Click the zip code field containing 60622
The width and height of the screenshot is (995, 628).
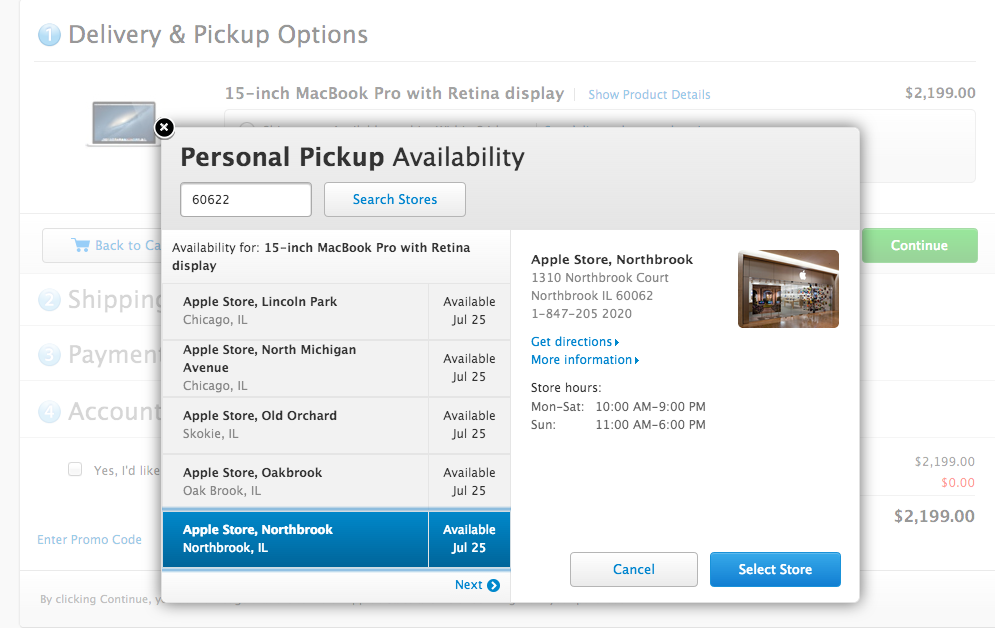coord(246,200)
